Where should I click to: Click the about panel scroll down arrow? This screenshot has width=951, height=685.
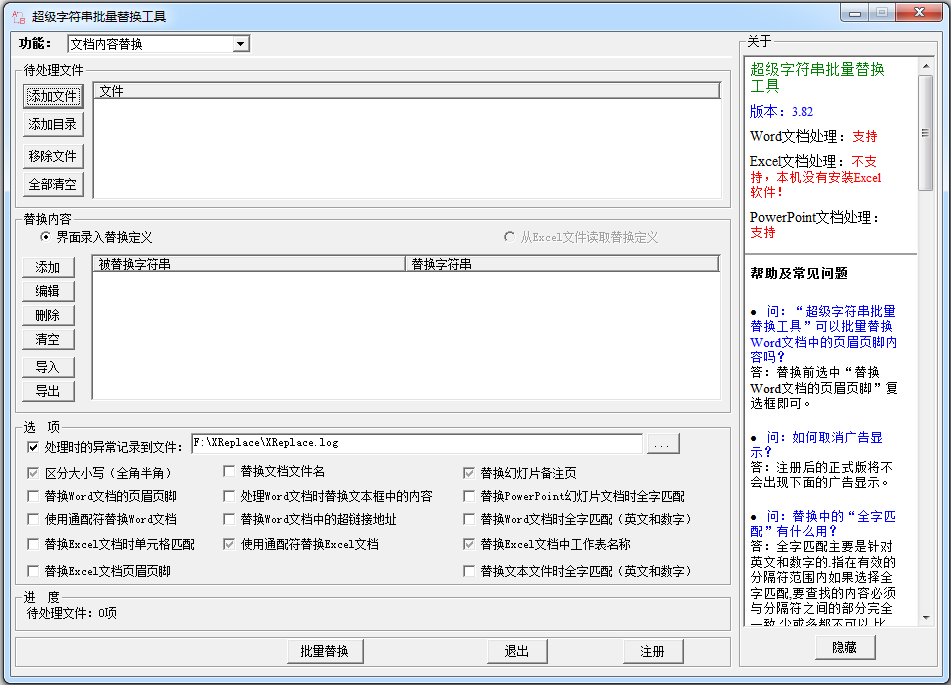click(x=926, y=618)
